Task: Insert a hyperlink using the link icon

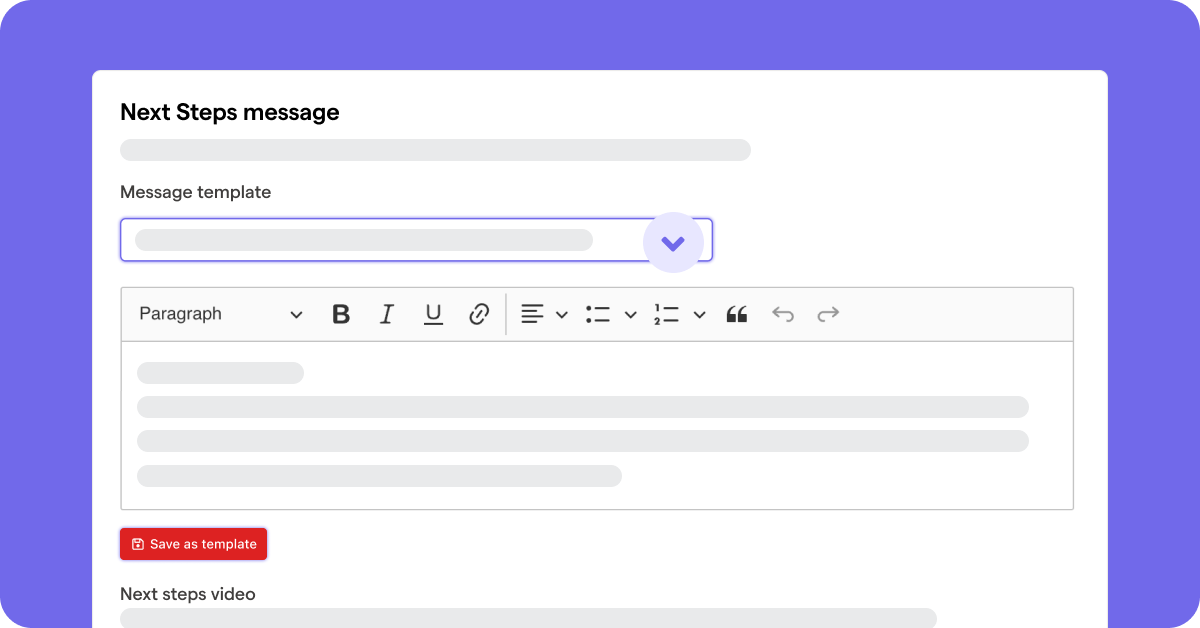Action: tap(479, 314)
